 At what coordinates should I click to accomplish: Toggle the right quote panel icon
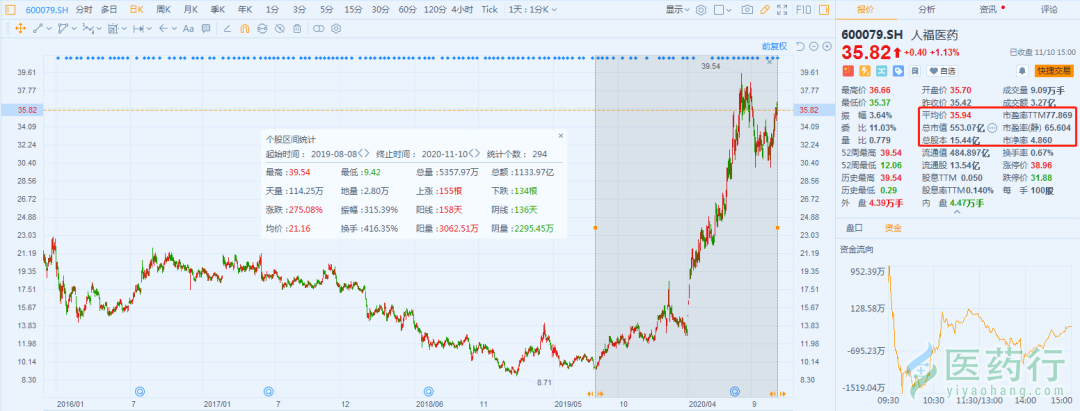(x=824, y=10)
